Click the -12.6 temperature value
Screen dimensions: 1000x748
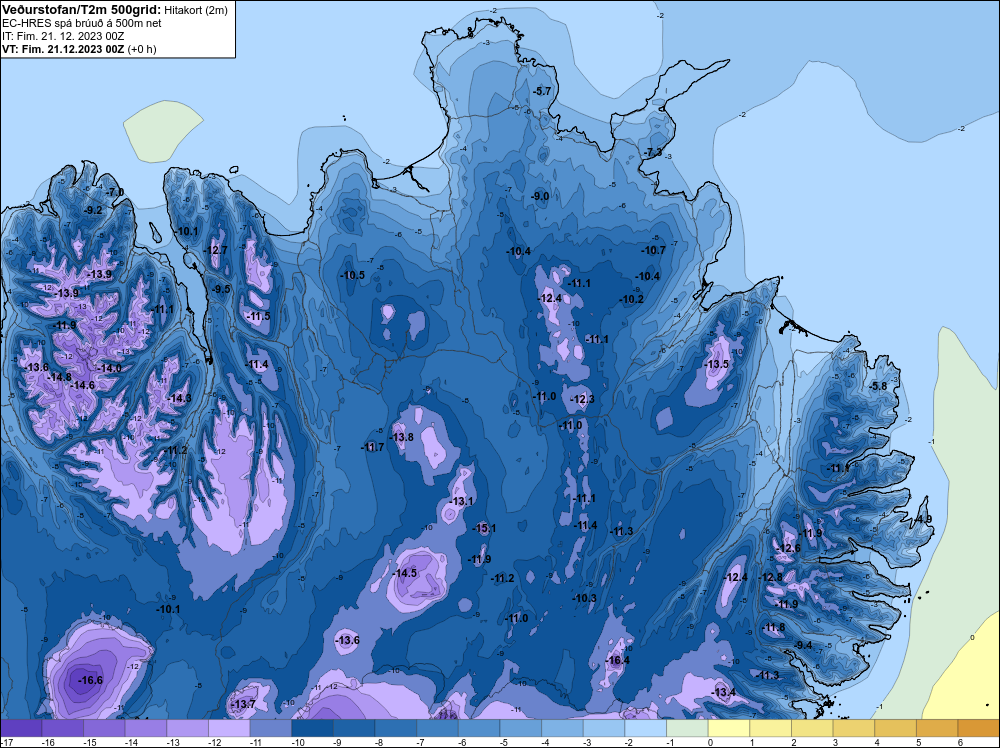point(788,548)
